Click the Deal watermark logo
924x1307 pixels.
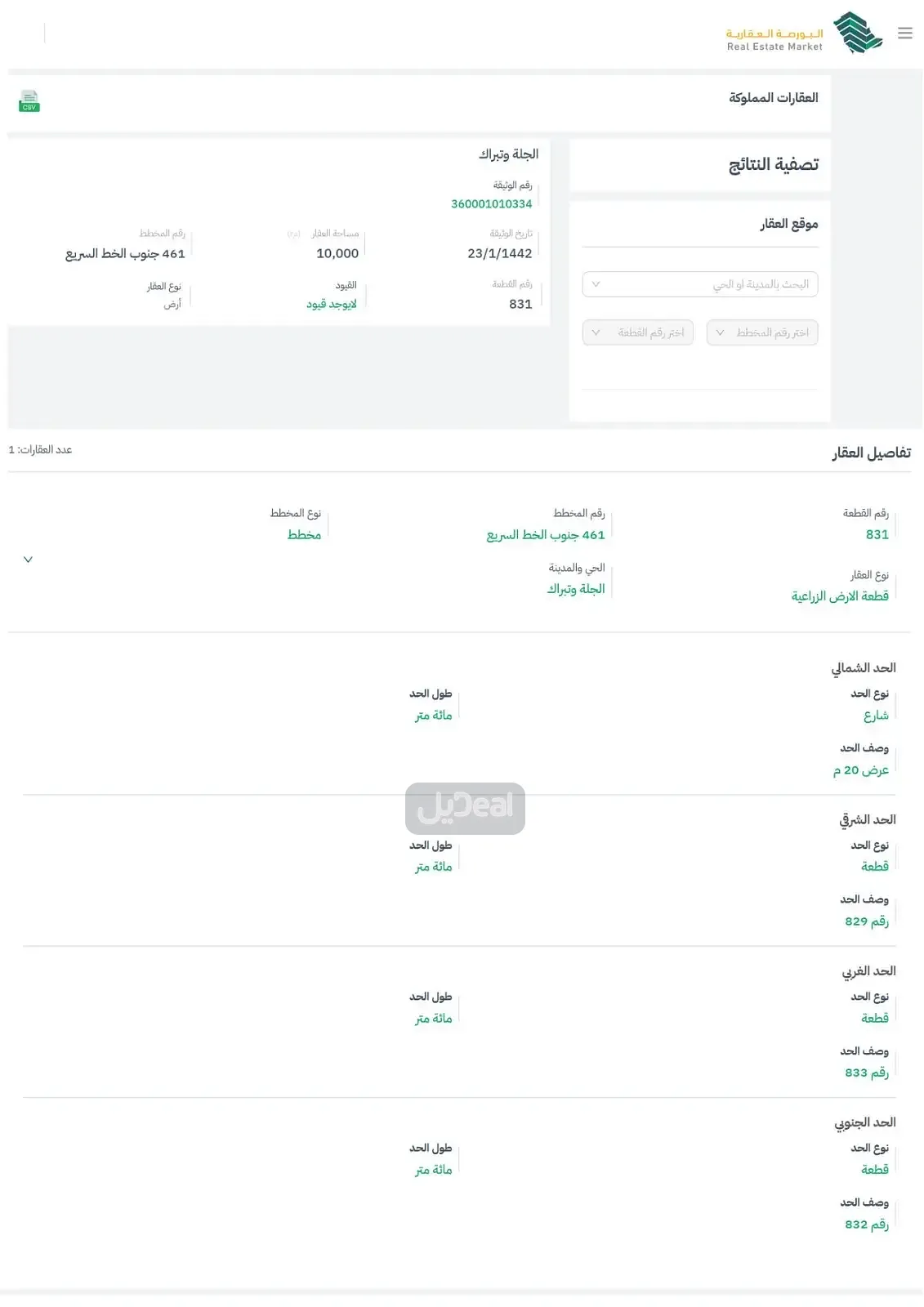pos(465,809)
